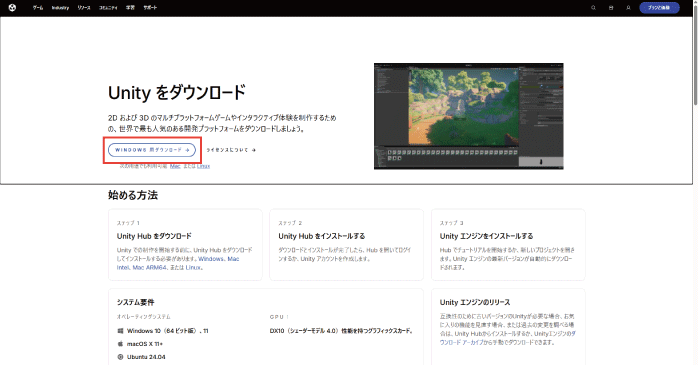
Task: Click the Mac ARM64 link in Step 1
Action: click(149, 268)
